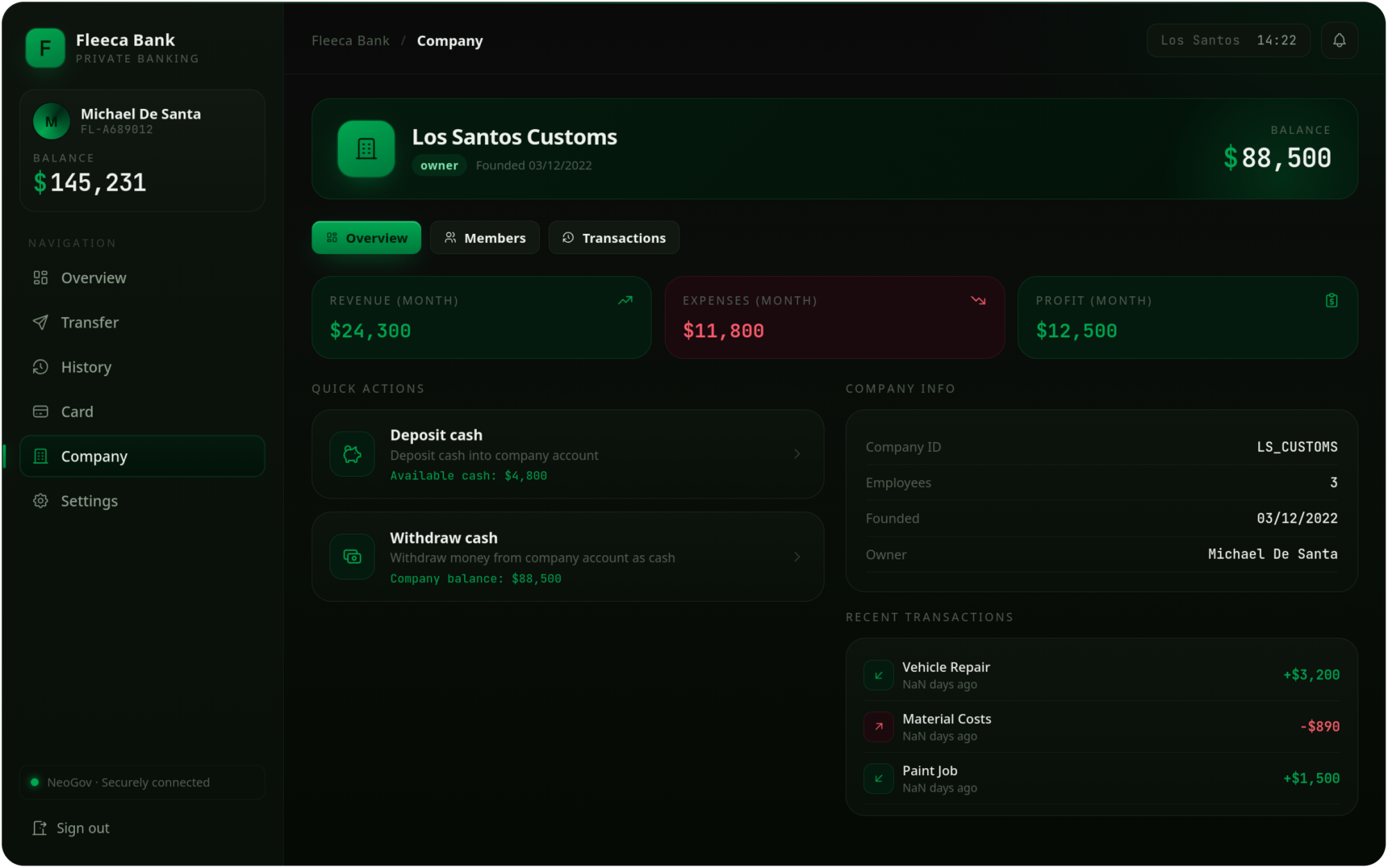Open Transfer in sidebar navigation
Viewport: 1388px width, 868px height.
142,322
